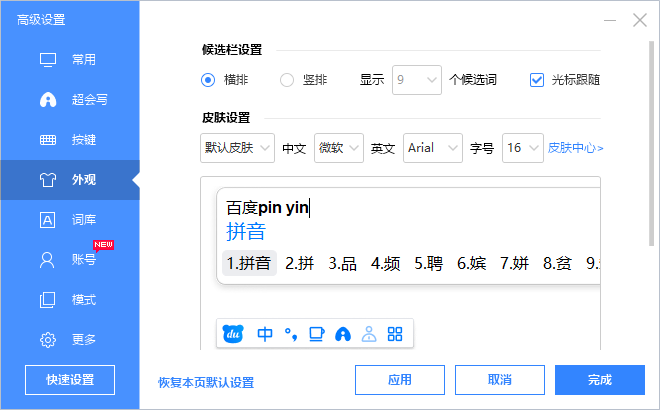Click the monitor icon beside 常用
660x410 pixels.
tap(48, 60)
